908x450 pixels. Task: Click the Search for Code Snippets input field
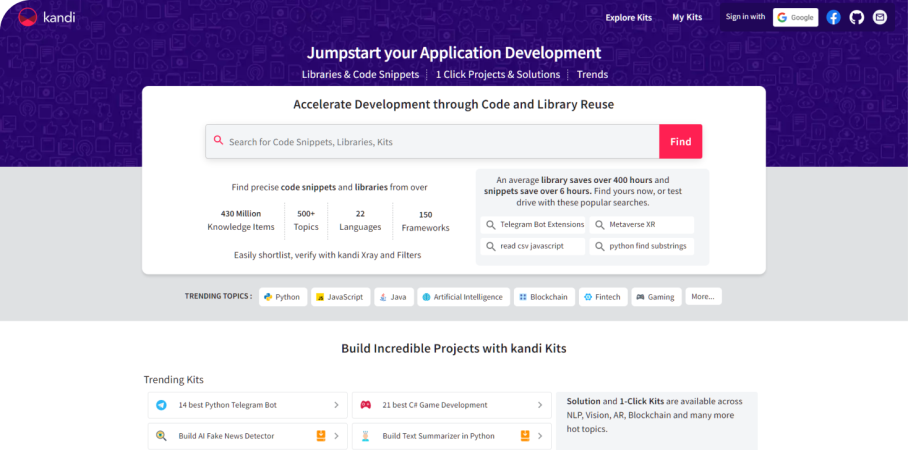pyautogui.click(x=432, y=141)
